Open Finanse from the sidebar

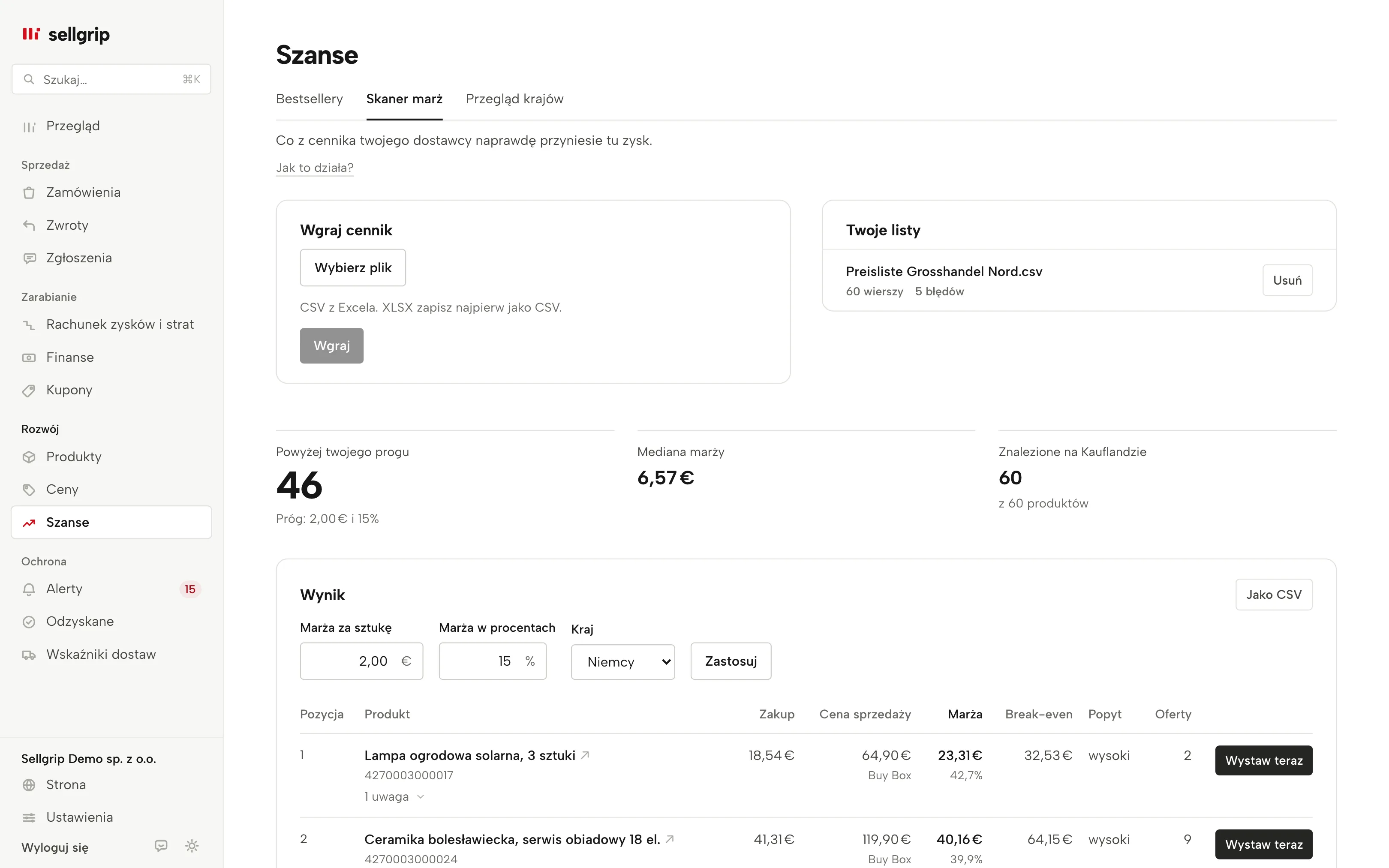pyautogui.click(x=111, y=357)
